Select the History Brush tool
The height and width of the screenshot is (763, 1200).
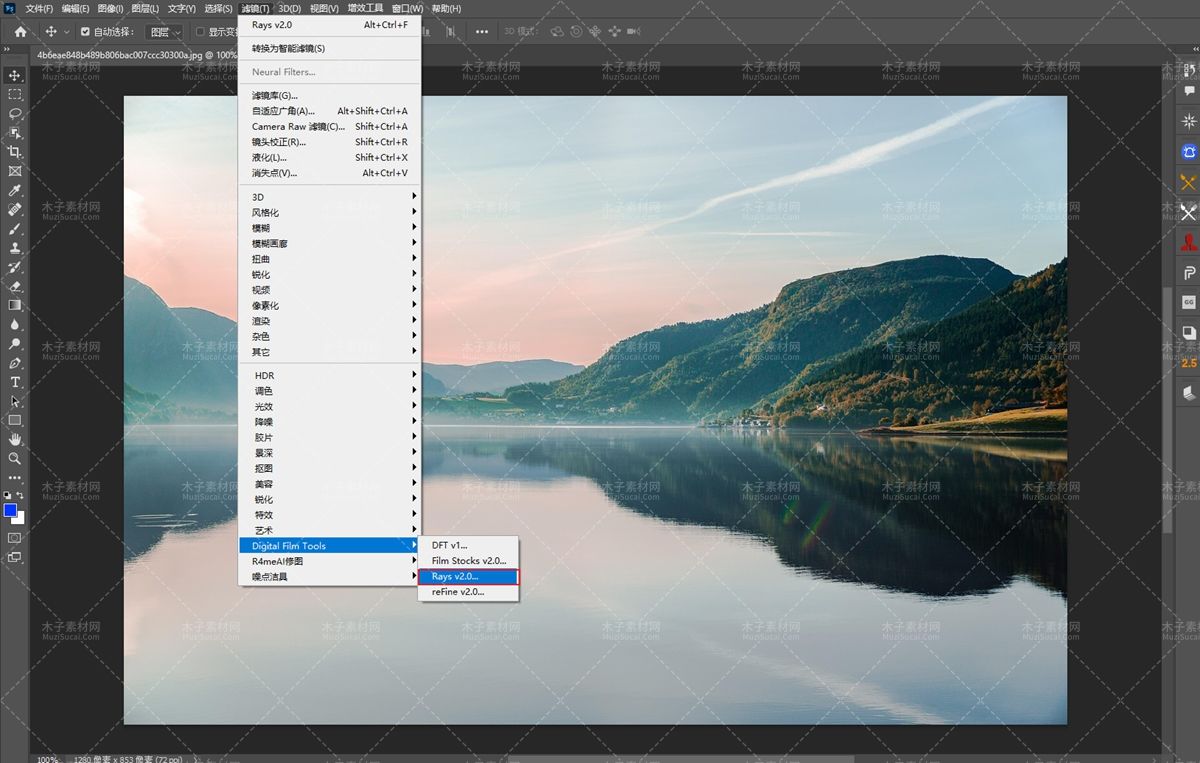point(15,267)
